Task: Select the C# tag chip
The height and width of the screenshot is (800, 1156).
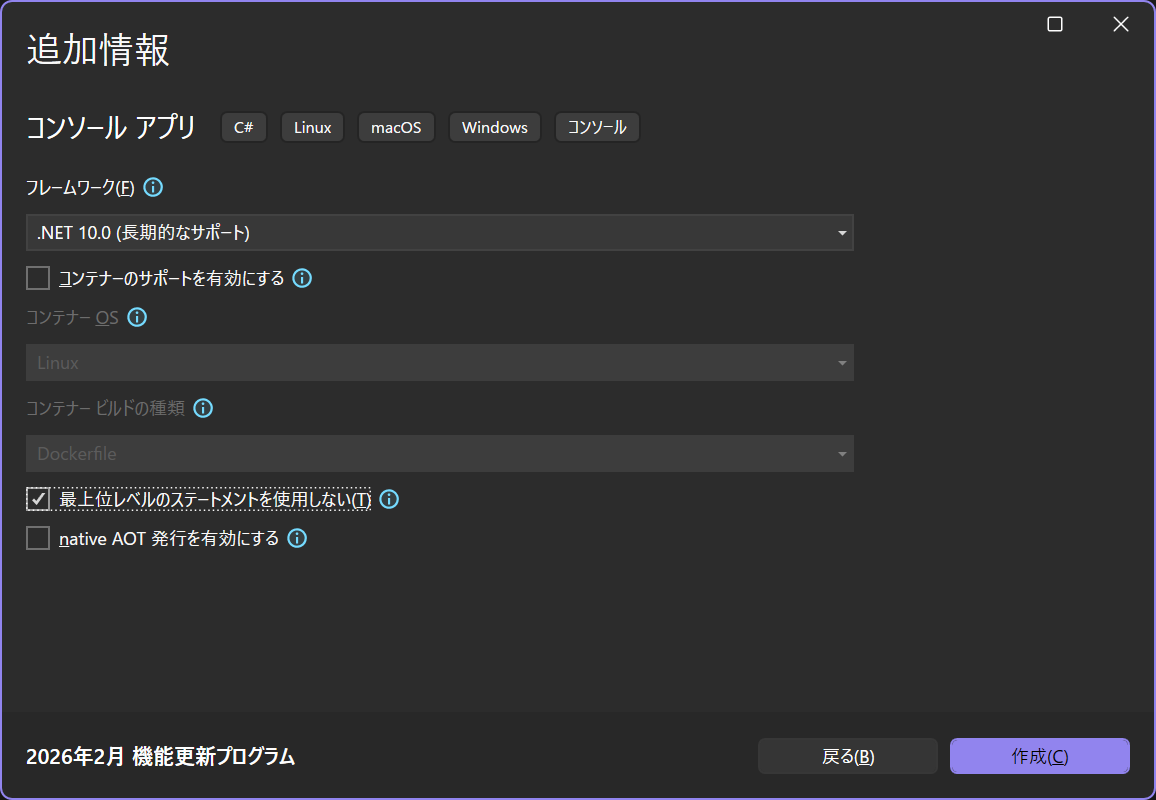Action: tap(243, 127)
